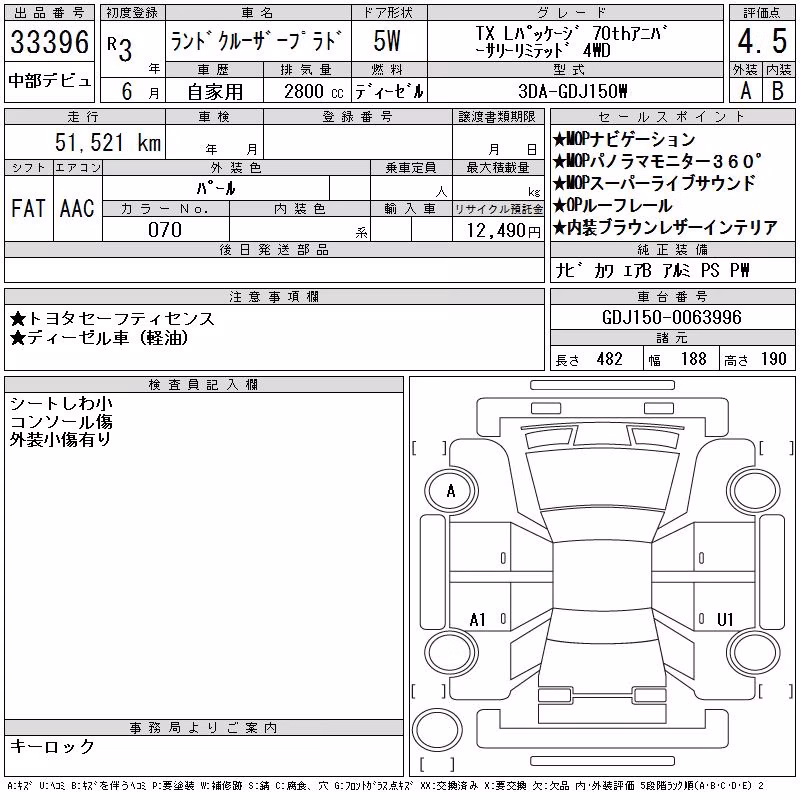Image resolution: width=800 pixels, height=800 pixels.
Task: Click the shift type FAT
Action: pyautogui.click(x=28, y=208)
